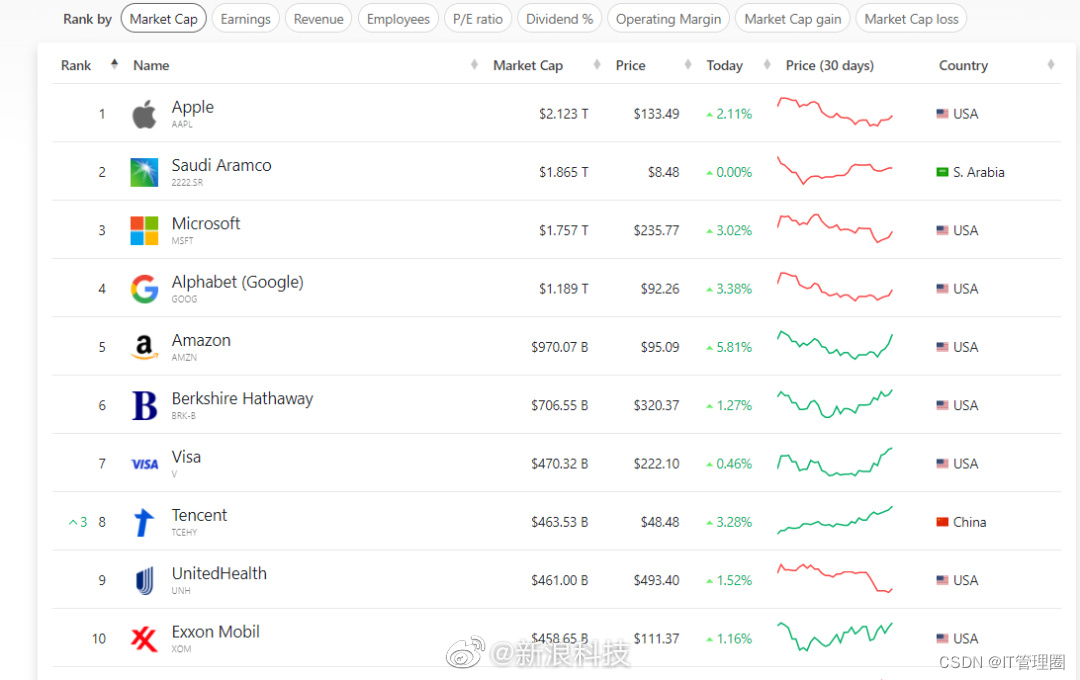
Task: Click the Saudi Aramco logo
Action: pos(144,172)
